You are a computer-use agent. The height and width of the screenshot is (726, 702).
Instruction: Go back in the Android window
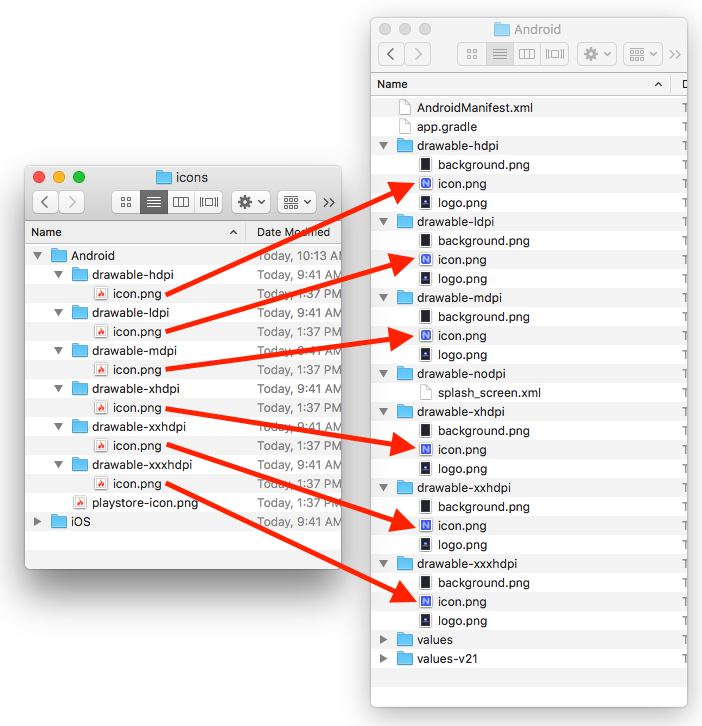point(391,54)
